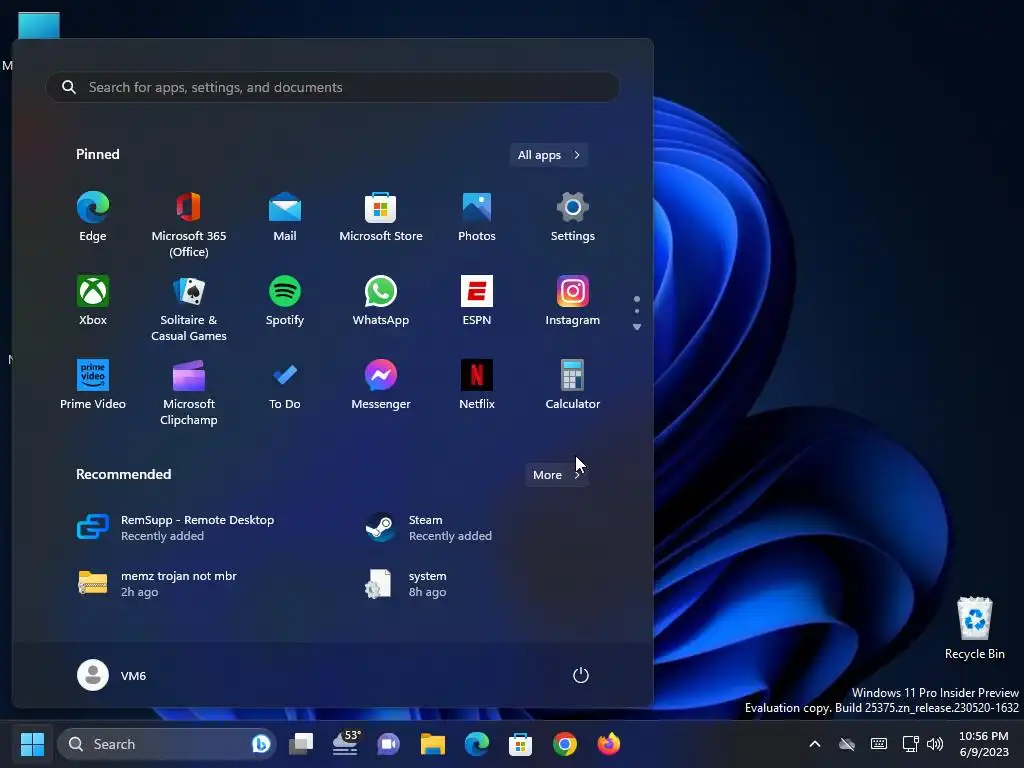Open WhatsApp

click(x=381, y=300)
